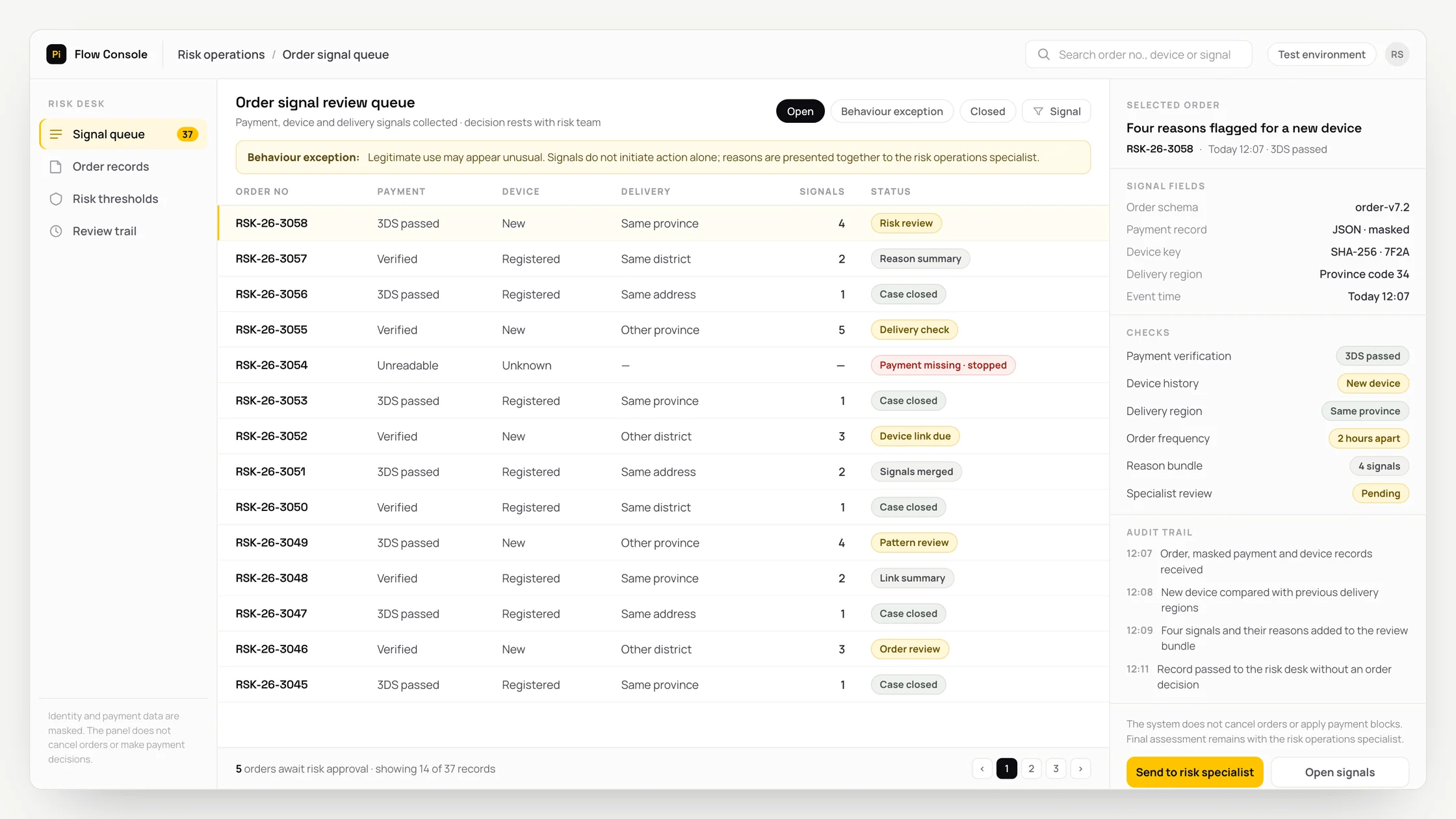Click the Review trail clock icon
Image resolution: width=1456 pixels, height=819 pixels.
(x=56, y=231)
